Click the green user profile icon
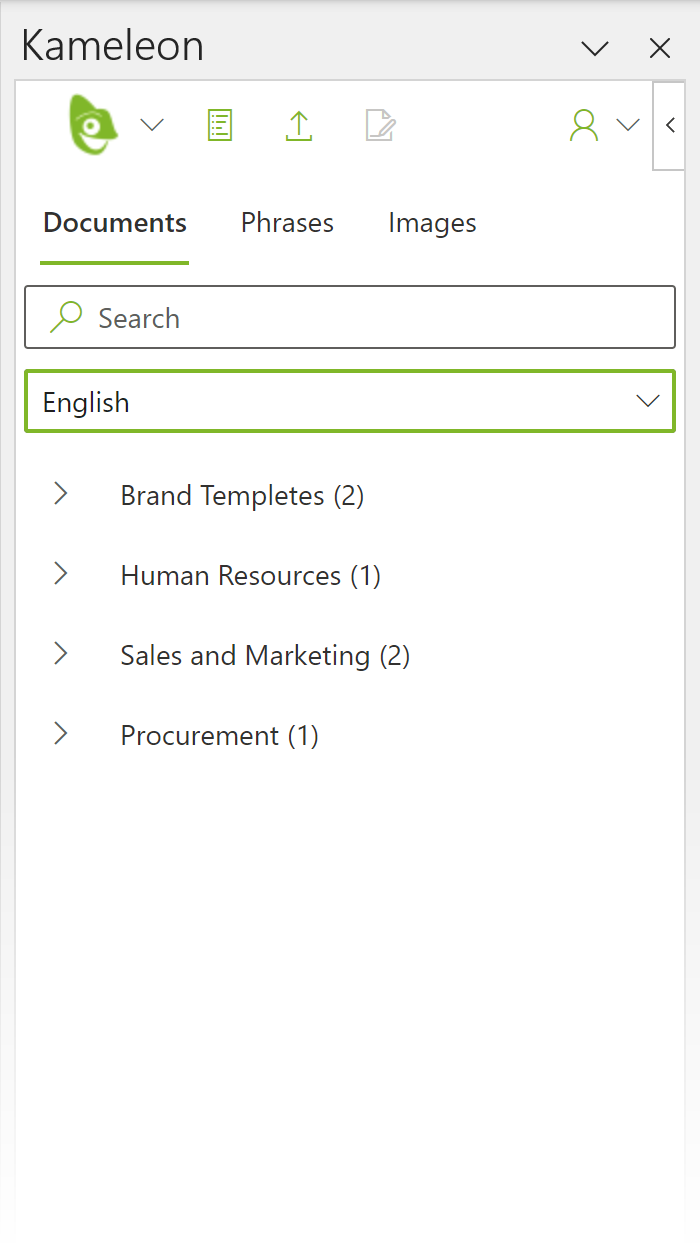Image resolution: width=700 pixels, height=1244 pixels. 583,125
